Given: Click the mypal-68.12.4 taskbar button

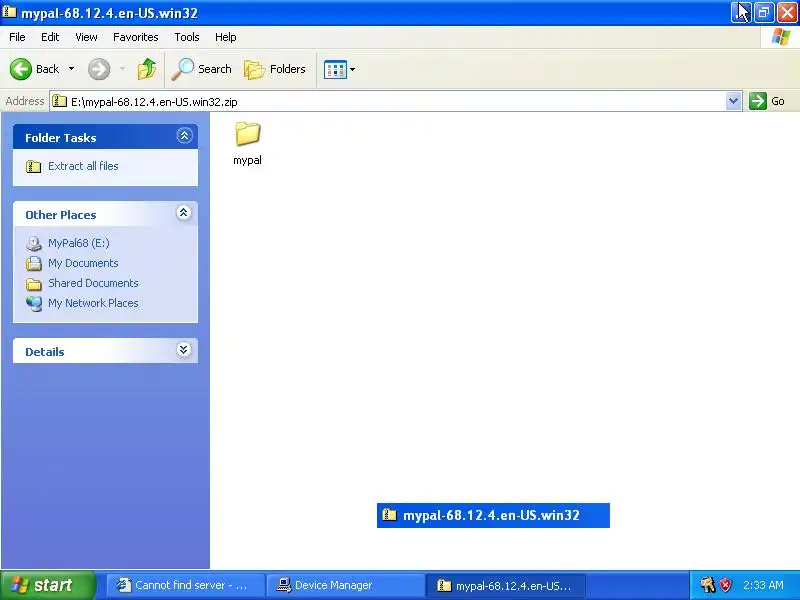Looking at the screenshot, I should (505, 585).
